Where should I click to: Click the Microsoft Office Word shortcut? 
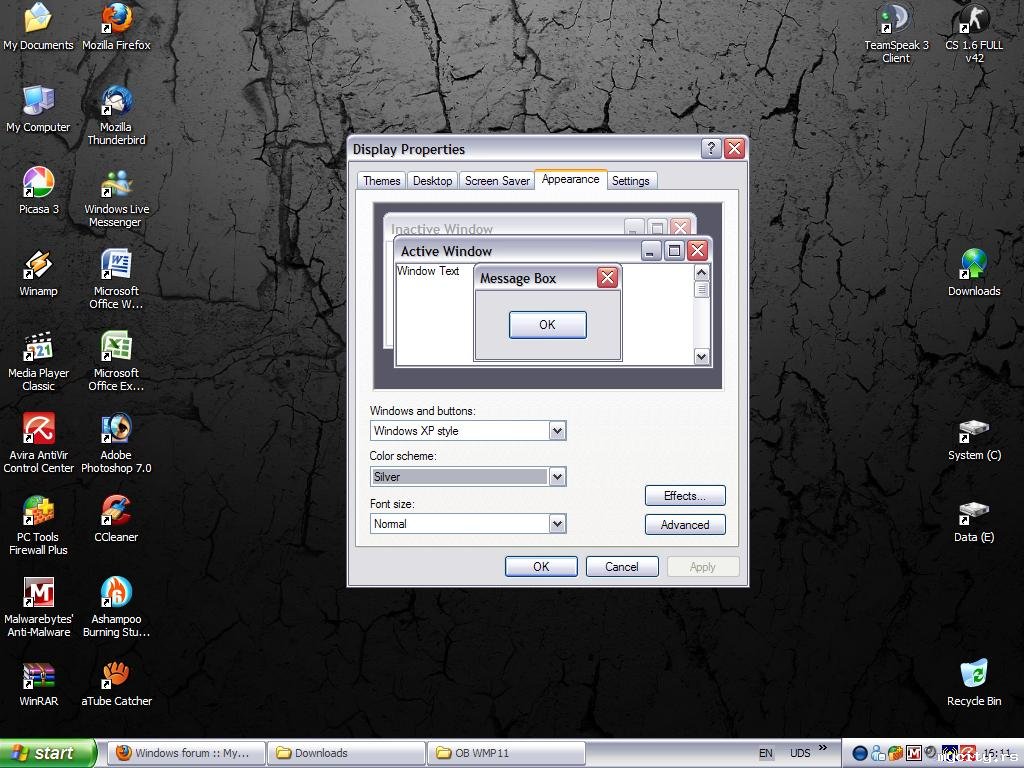point(116,280)
